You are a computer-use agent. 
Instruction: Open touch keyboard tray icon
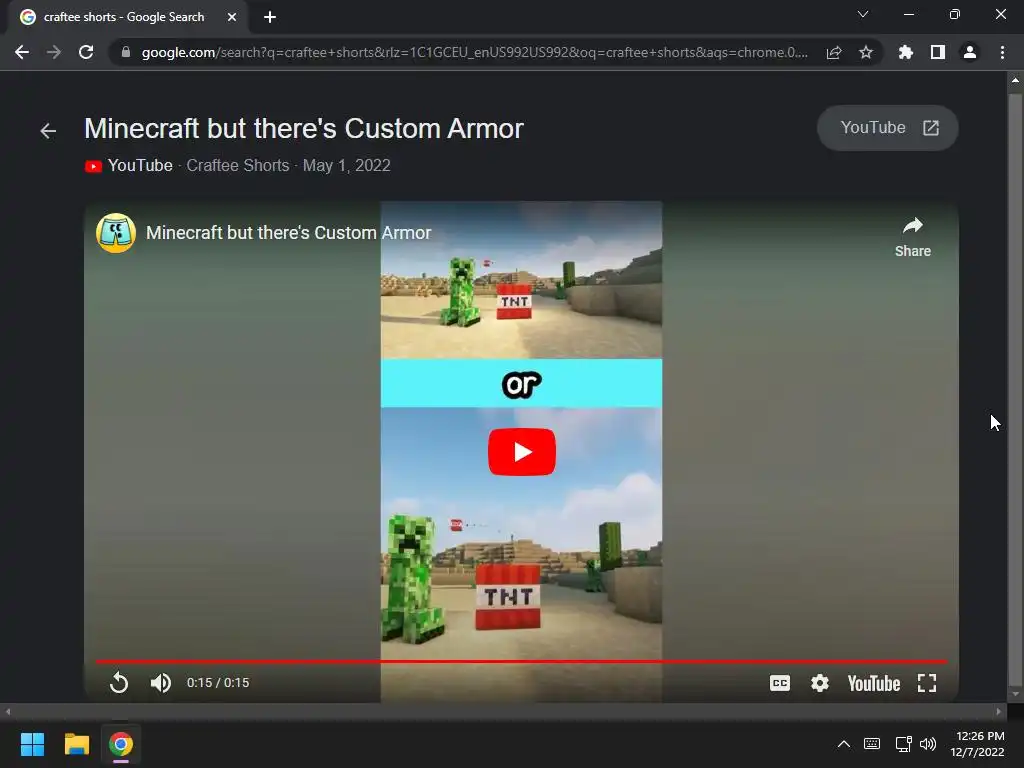[872, 744]
